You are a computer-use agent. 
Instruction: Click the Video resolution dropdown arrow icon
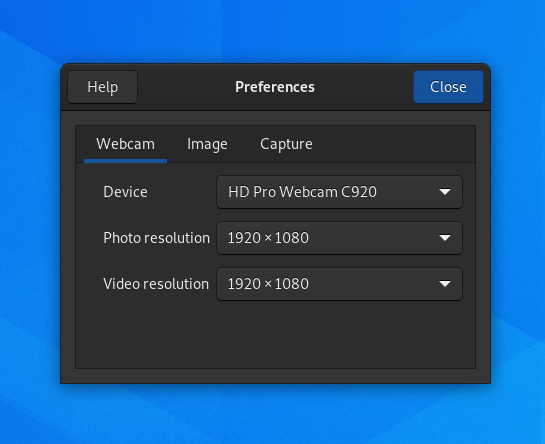[x=445, y=284]
